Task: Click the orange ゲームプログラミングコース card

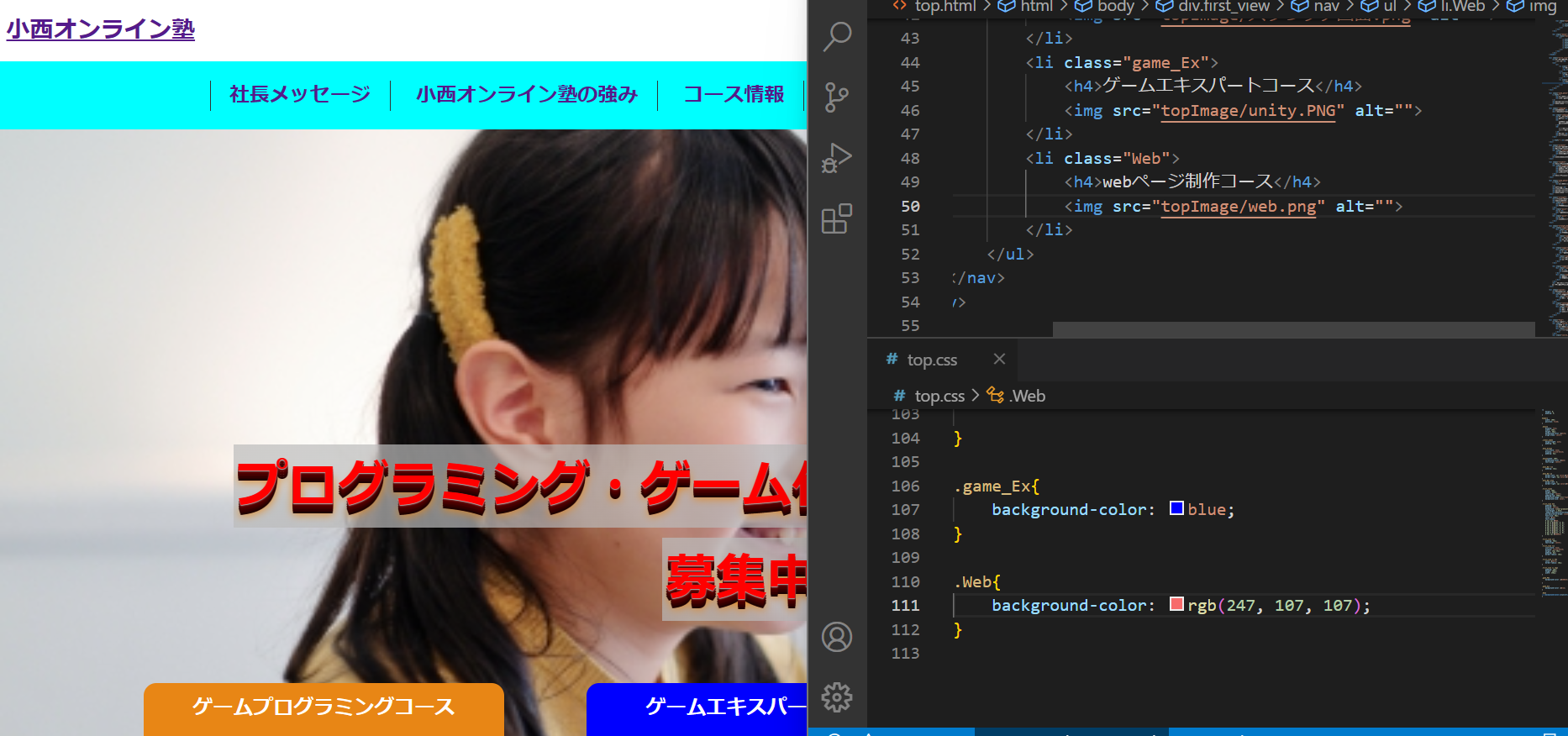Action: (x=324, y=709)
